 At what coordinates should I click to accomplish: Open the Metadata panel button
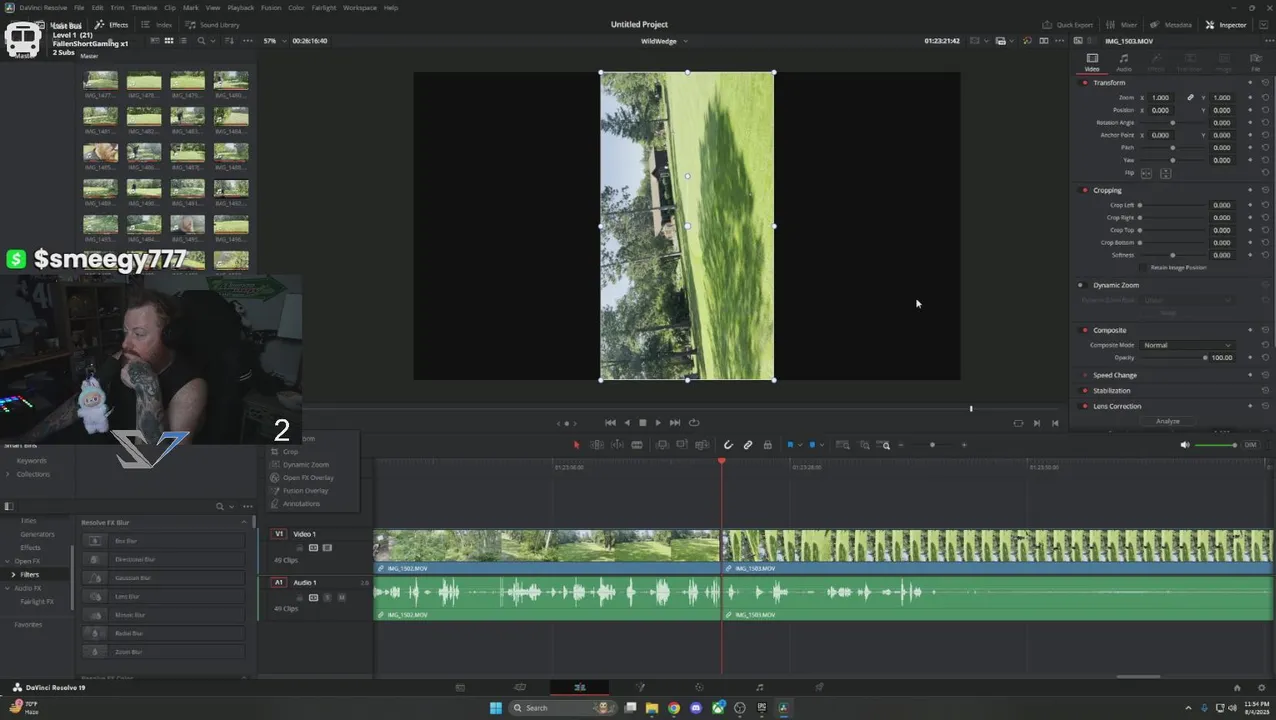(x=1171, y=24)
